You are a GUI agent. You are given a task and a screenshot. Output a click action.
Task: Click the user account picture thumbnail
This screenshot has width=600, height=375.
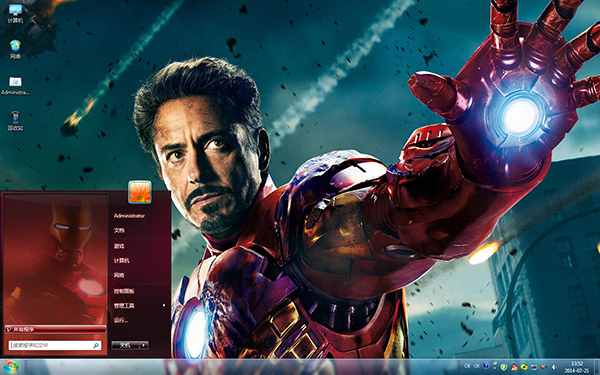(x=140, y=192)
